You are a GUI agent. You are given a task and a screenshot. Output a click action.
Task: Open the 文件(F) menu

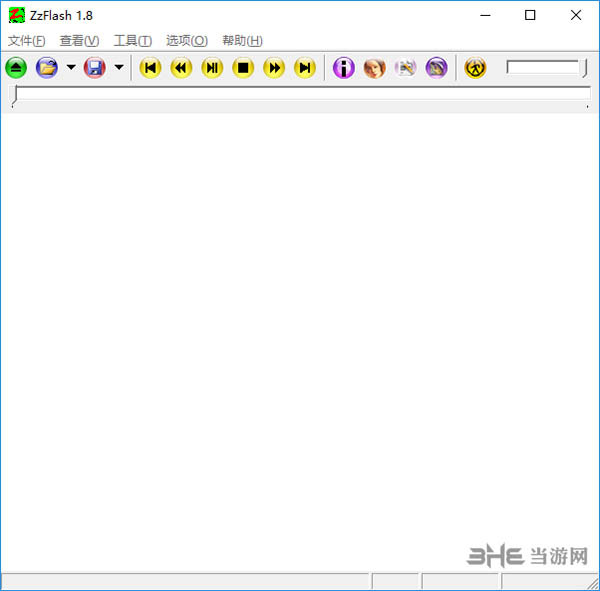[27, 40]
